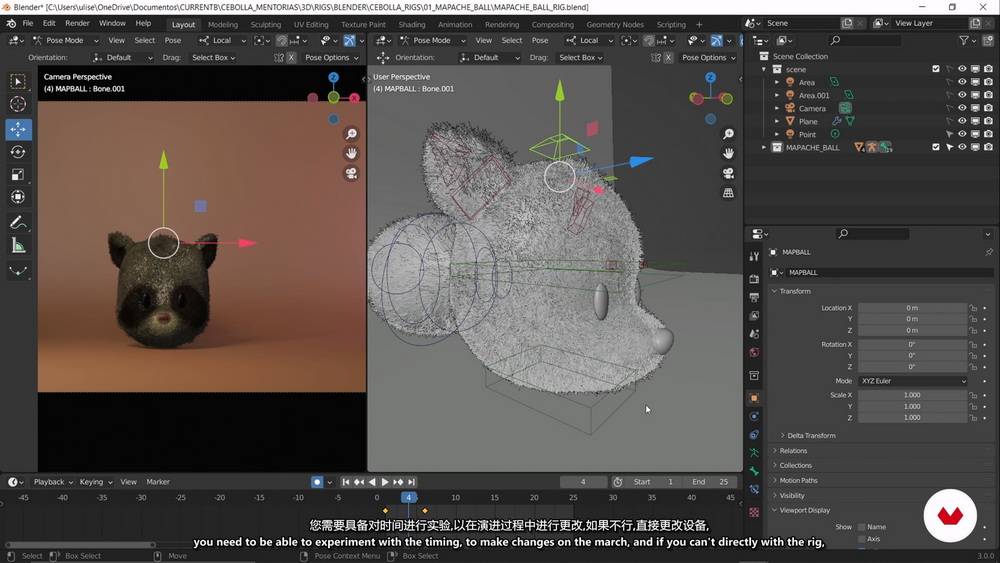Open the World properties tab

coord(754,353)
